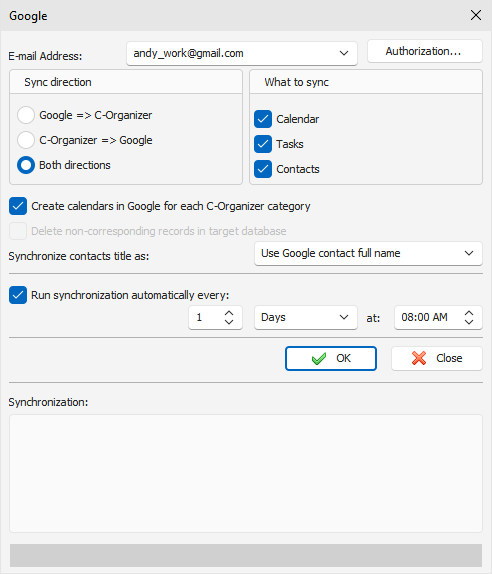
Task: Uncheck the Calendar sync checkbox
Action: (x=263, y=119)
